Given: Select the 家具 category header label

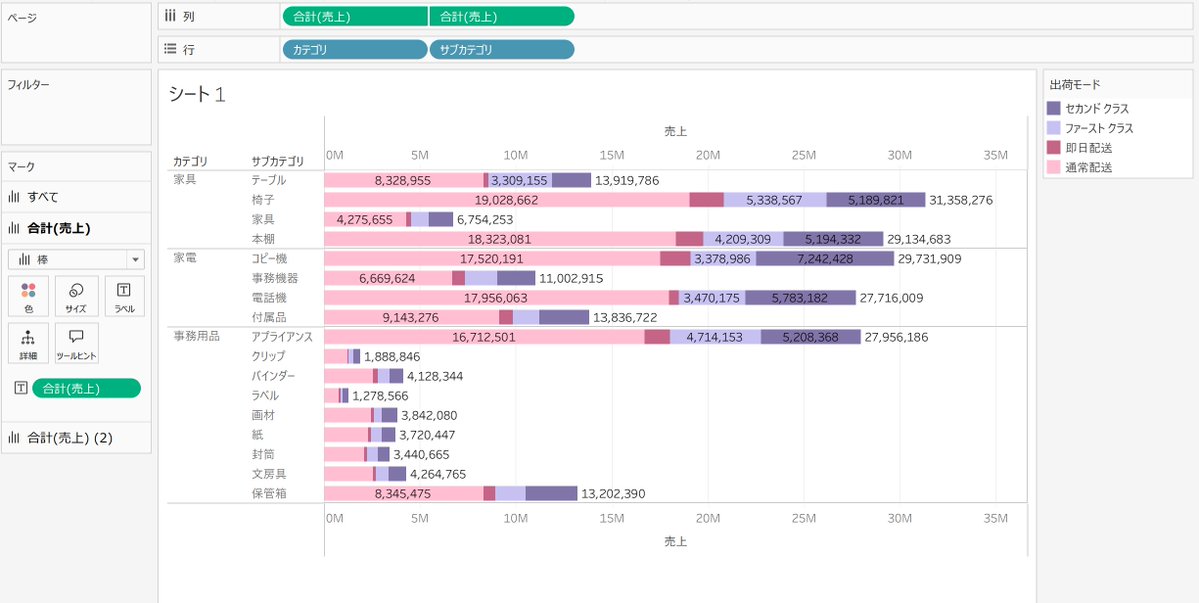Looking at the screenshot, I should click(184, 180).
